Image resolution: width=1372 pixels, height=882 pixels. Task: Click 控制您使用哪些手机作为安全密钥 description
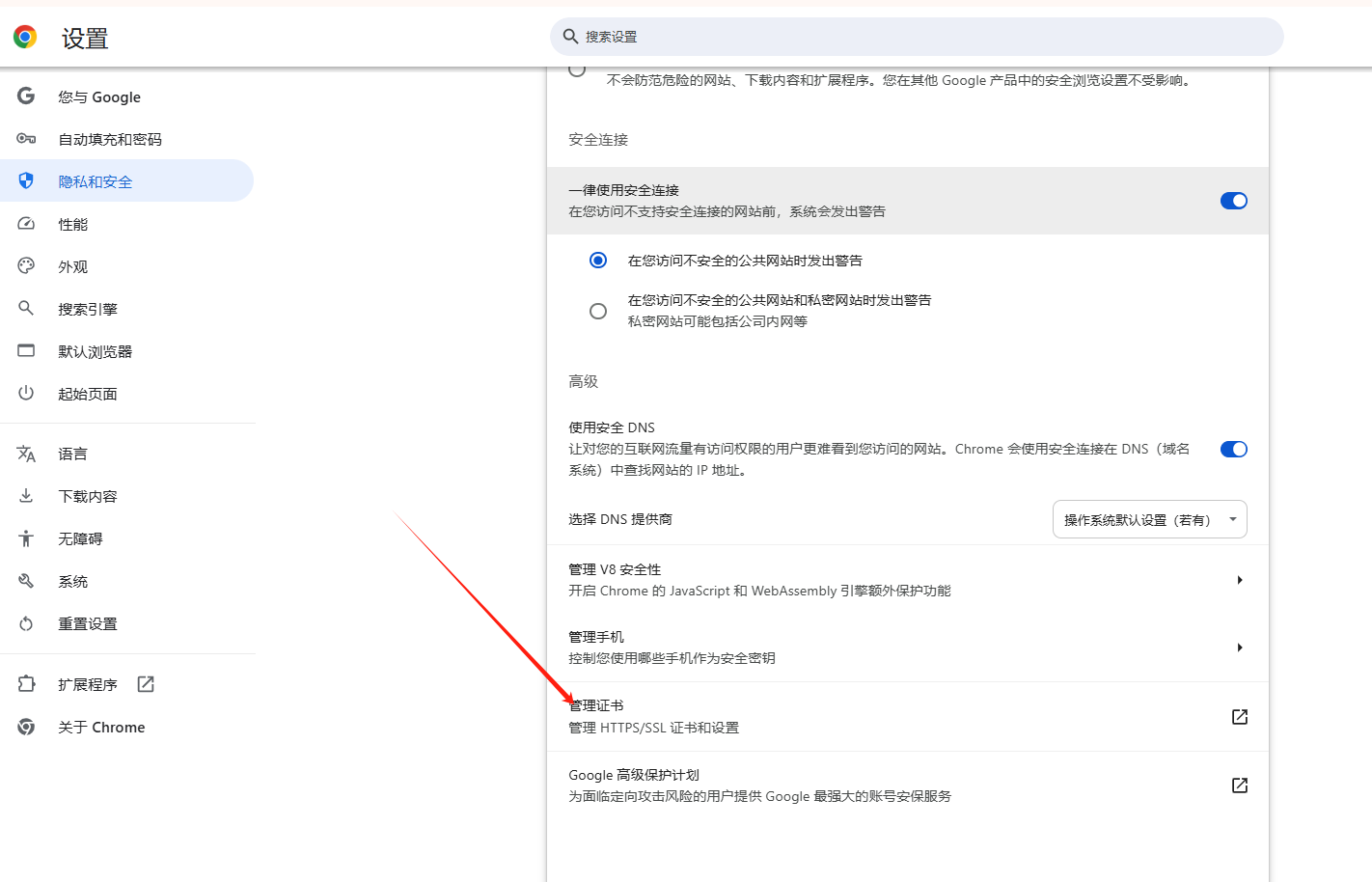[x=672, y=658]
